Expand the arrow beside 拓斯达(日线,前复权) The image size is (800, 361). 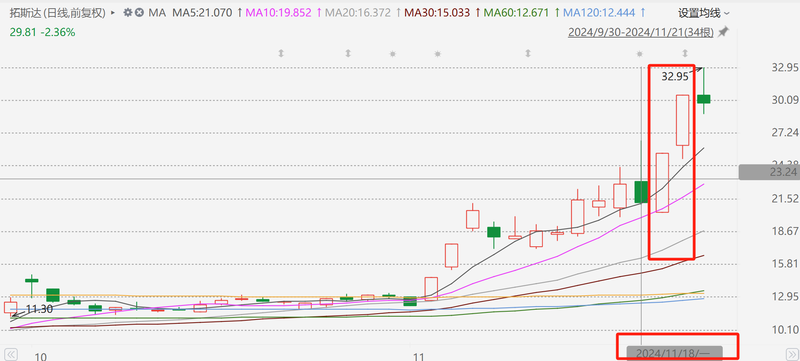(x=113, y=13)
